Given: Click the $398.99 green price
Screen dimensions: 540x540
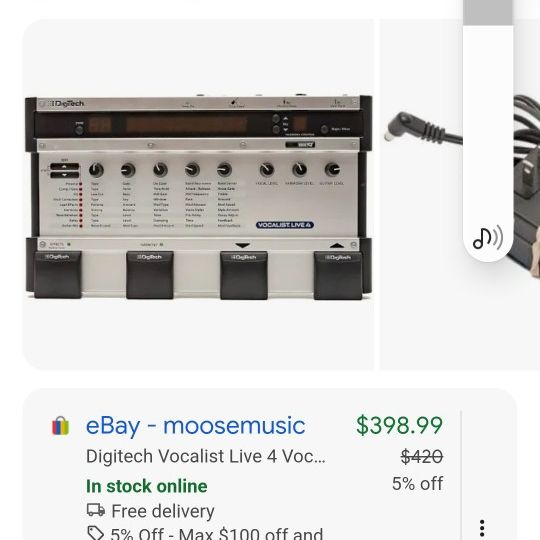Looking at the screenshot, I should coord(399,425).
